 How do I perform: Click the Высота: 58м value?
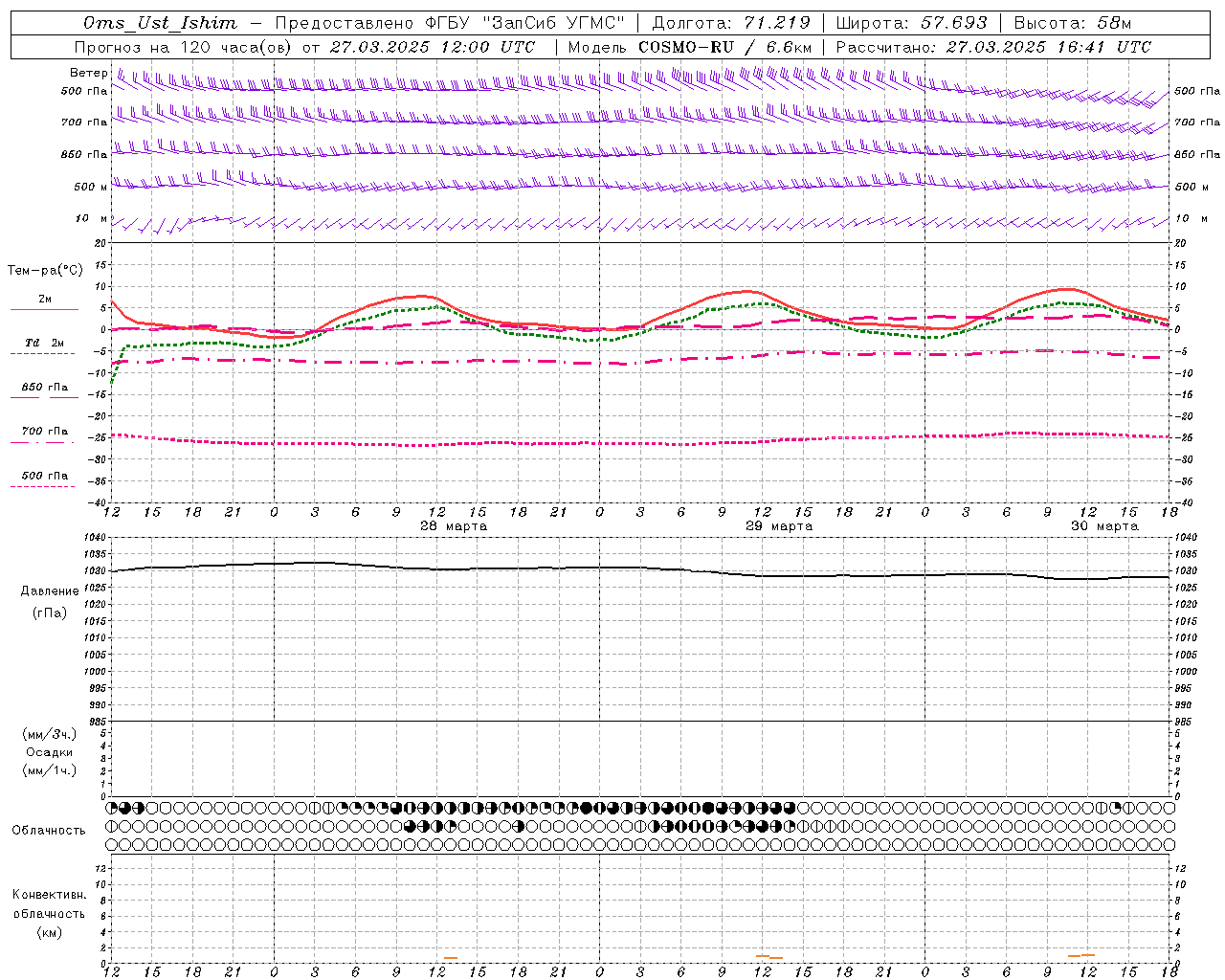[x=1073, y=23]
